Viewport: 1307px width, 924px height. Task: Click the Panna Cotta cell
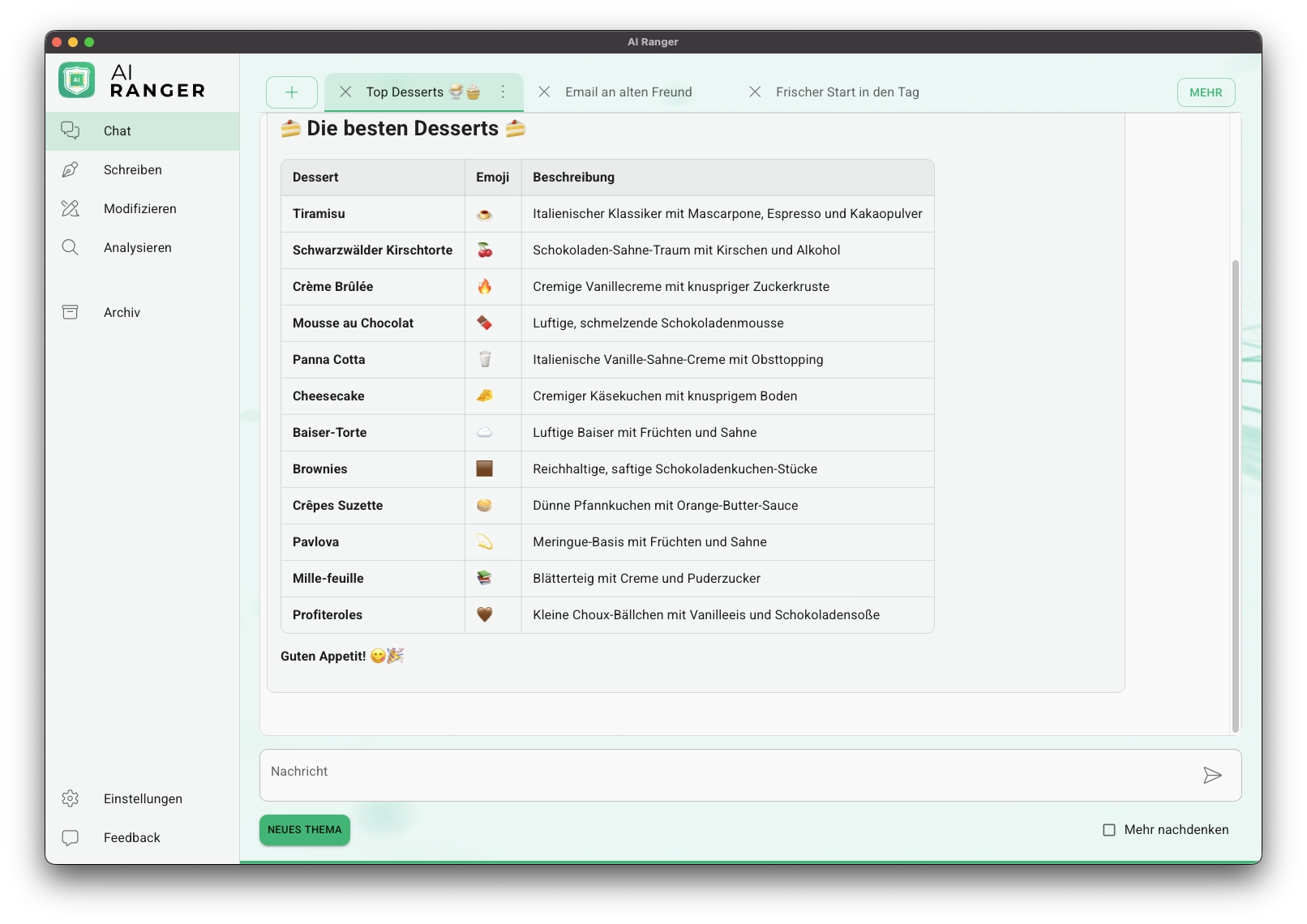(x=373, y=360)
